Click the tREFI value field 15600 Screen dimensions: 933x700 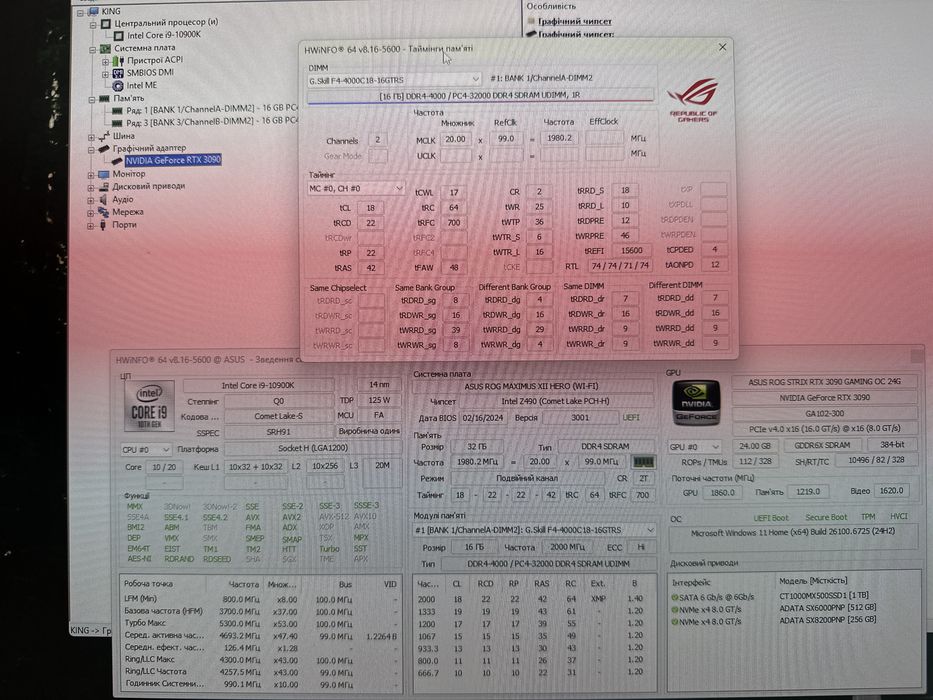click(x=631, y=251)
